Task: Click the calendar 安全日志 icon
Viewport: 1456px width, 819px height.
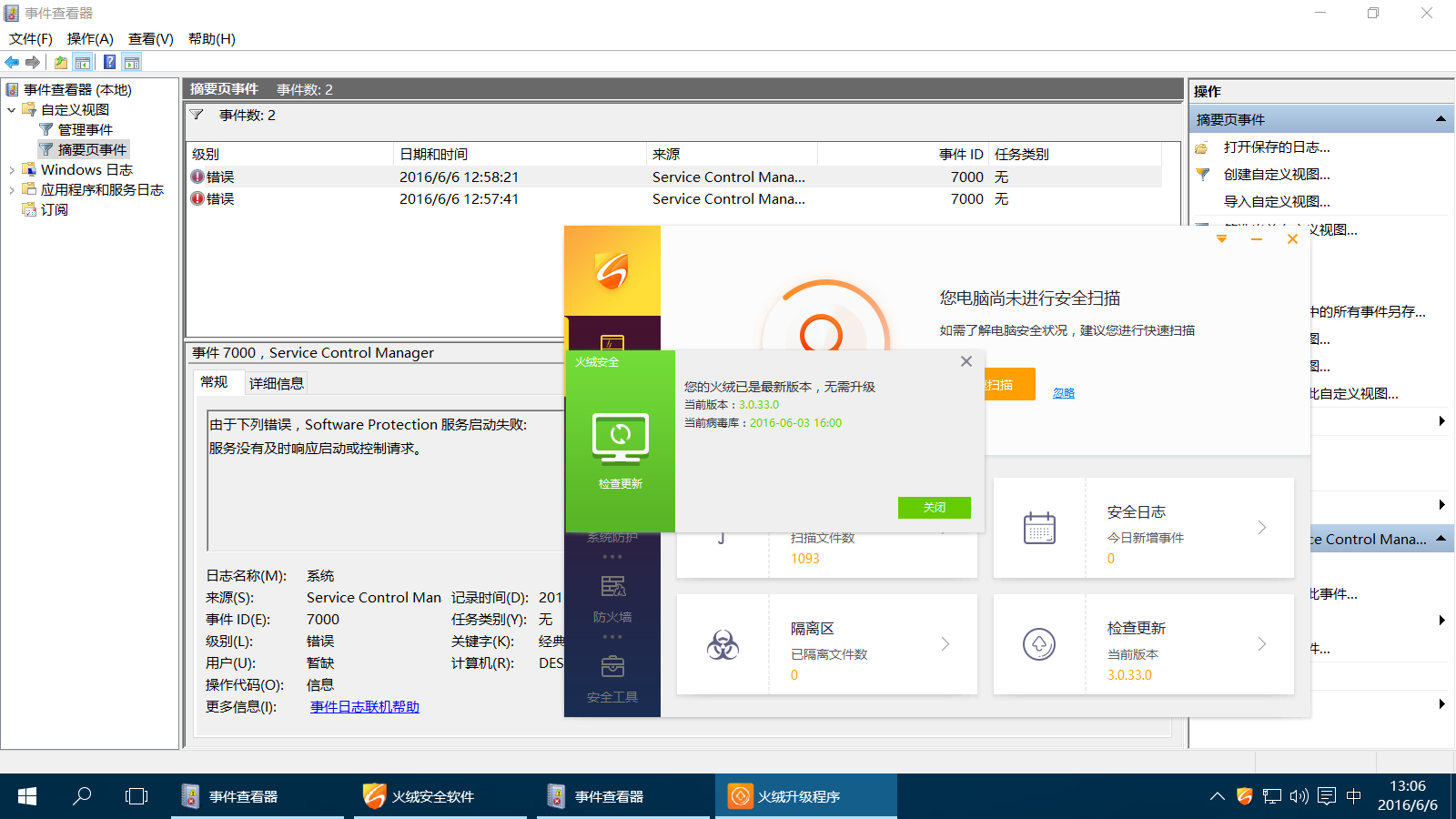Action: tap(1039, 529)
